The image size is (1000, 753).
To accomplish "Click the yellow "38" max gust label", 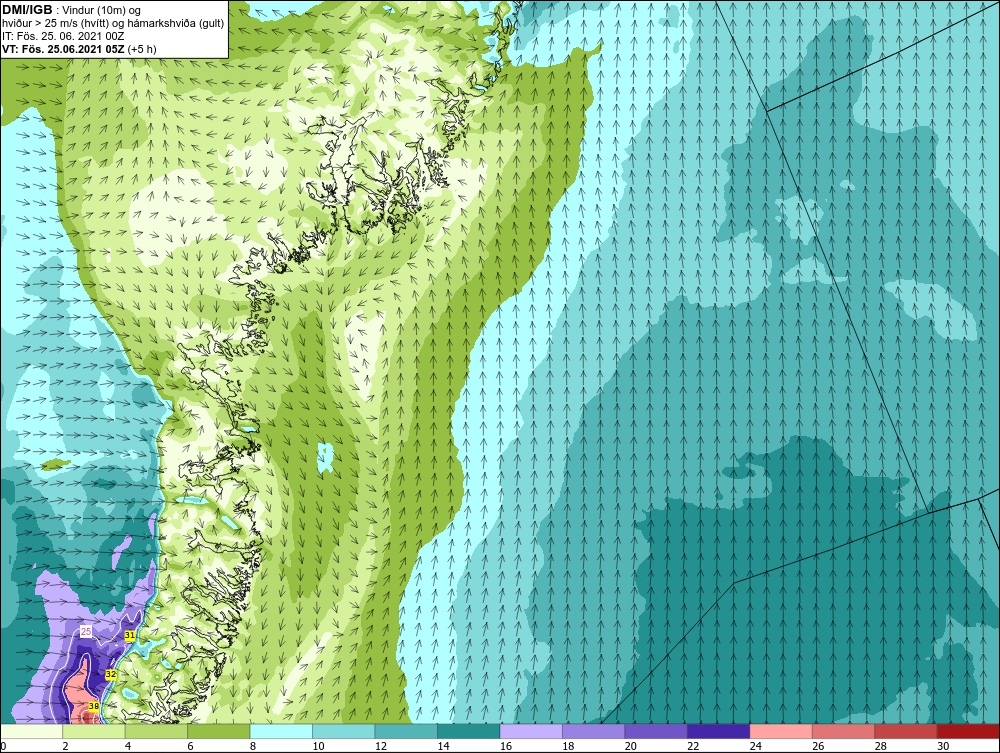I will [x=94, y=706].
